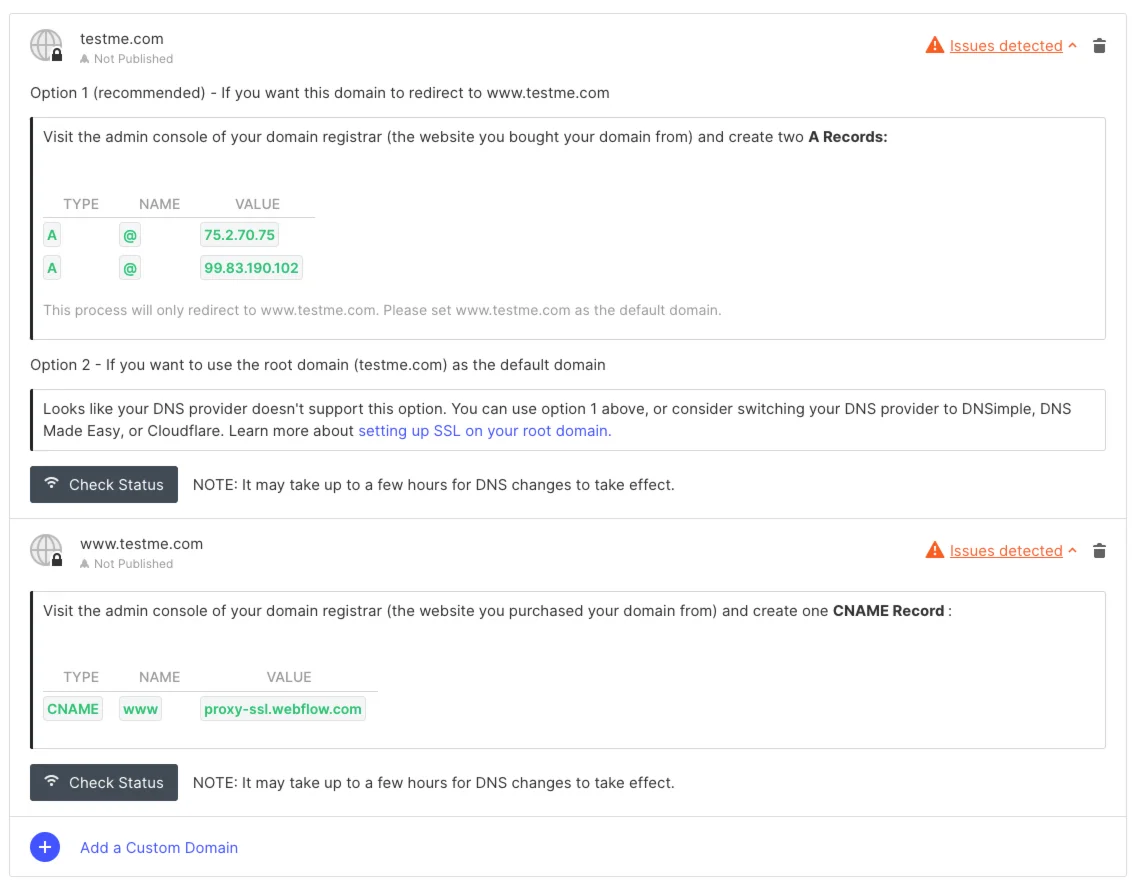Click the plus icon for adding a custom domain
The image size is (1133, 882).
45,847
